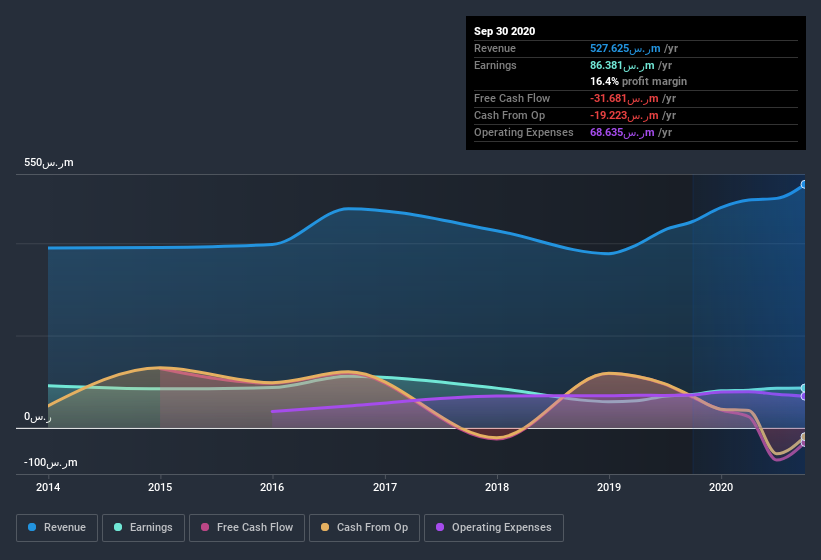Click the 527.625 revenue value
The image size is (821, 560).
(x=625, y=49)
